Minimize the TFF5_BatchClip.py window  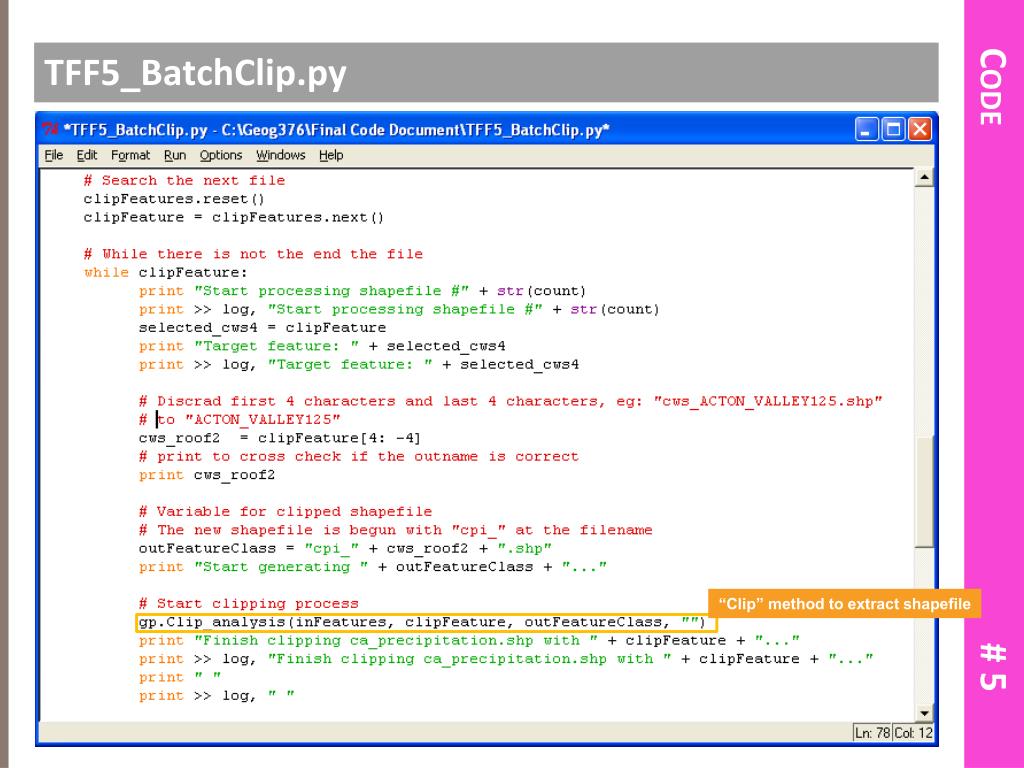pos(866,129)
